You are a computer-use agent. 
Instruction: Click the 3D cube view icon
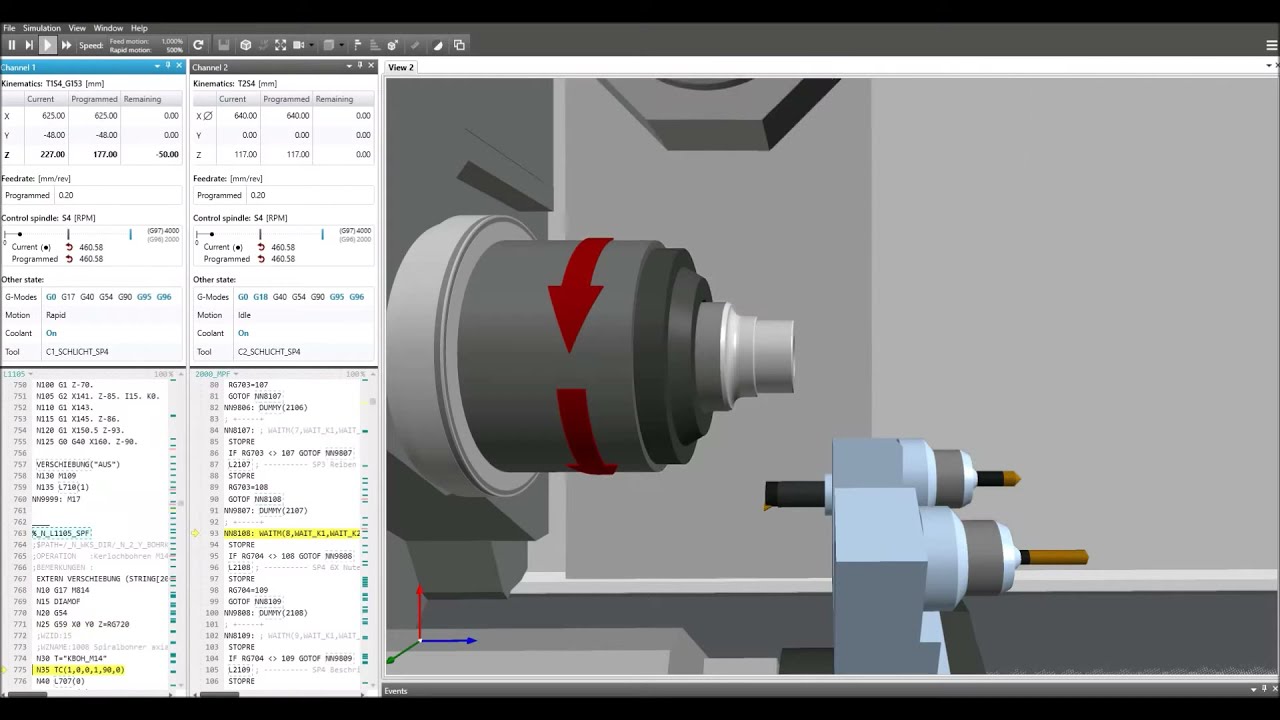[245, 45]
